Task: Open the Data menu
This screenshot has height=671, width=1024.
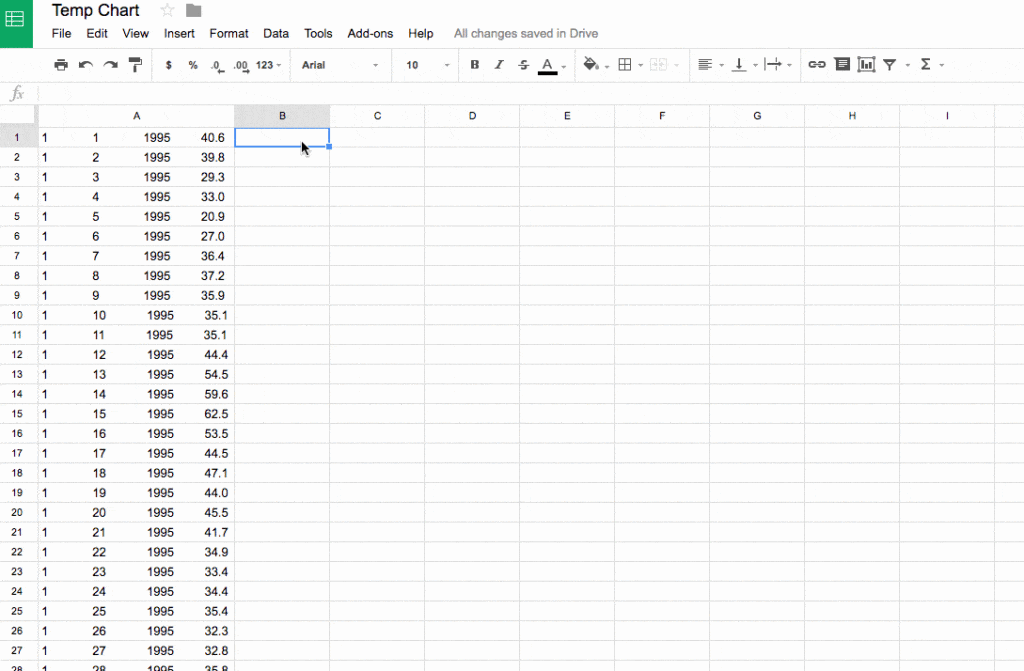Action: tap(276, 33)
